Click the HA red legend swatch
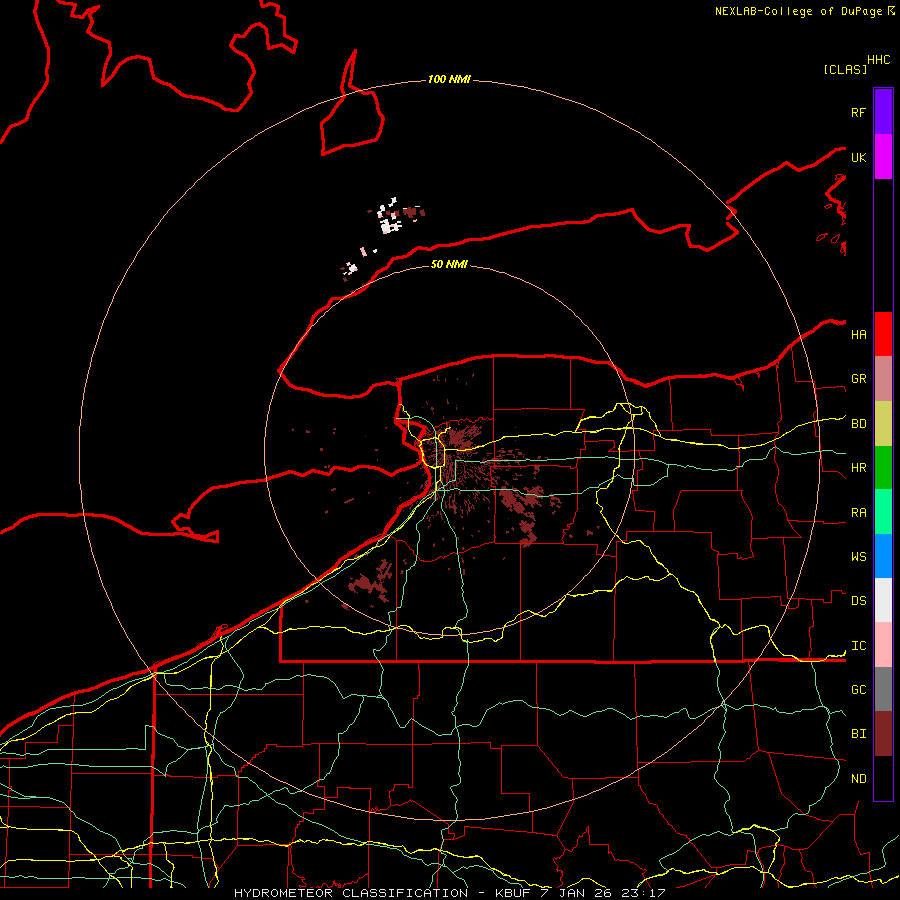The width and height of the screenshot is (900, 900). (883, 334)
